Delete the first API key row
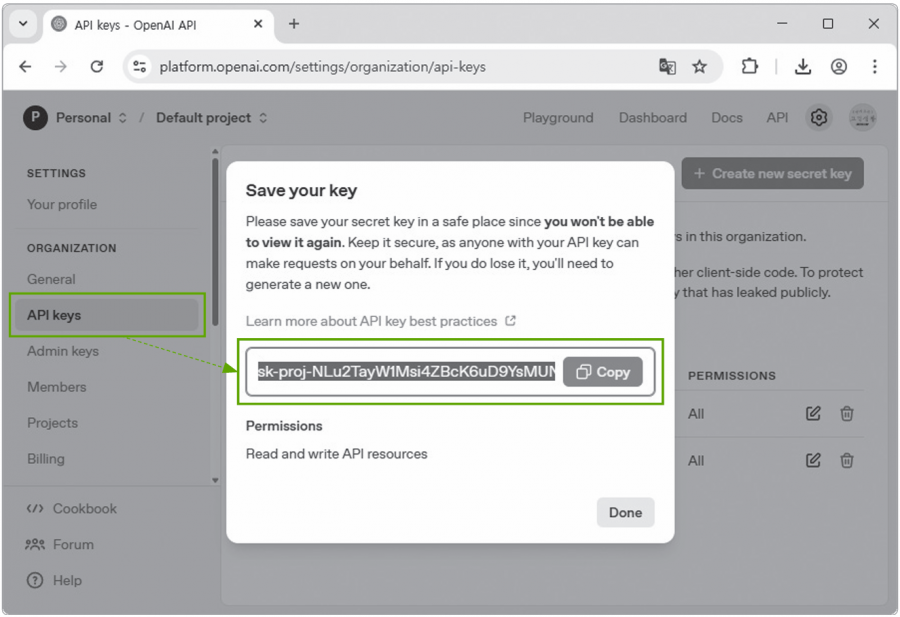Image resolution: width=900 pixels, height=617 pixels. [847, 413]
